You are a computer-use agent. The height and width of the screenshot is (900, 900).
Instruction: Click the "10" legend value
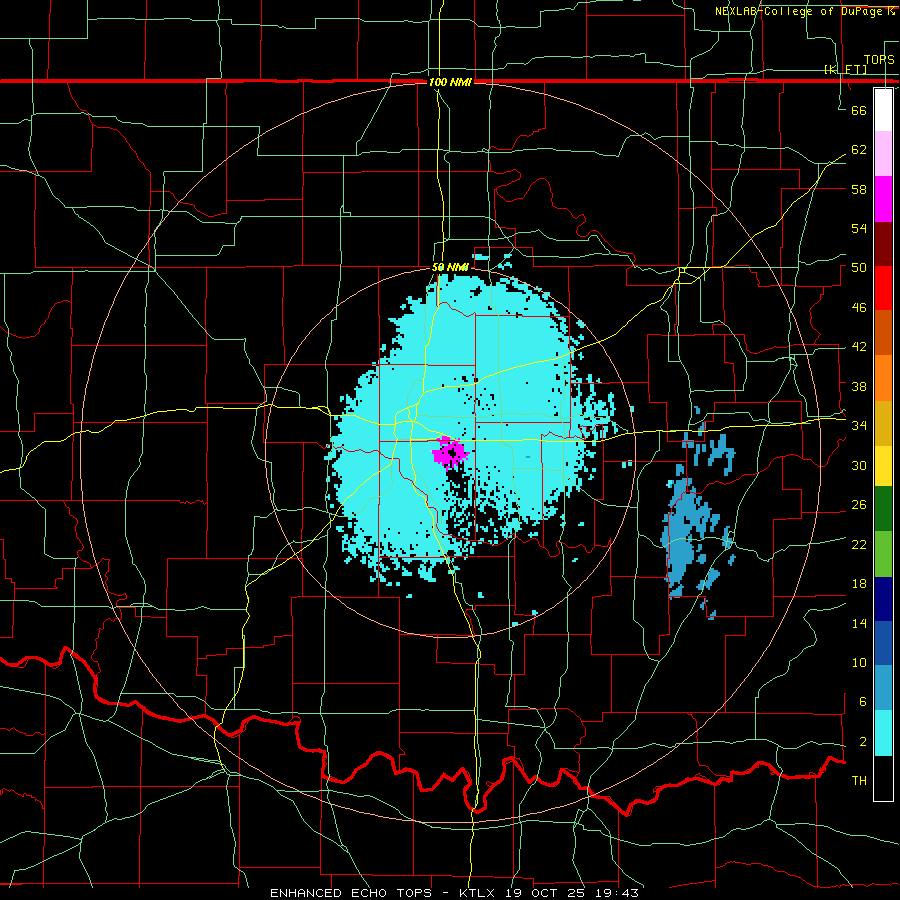pos(859,663)
